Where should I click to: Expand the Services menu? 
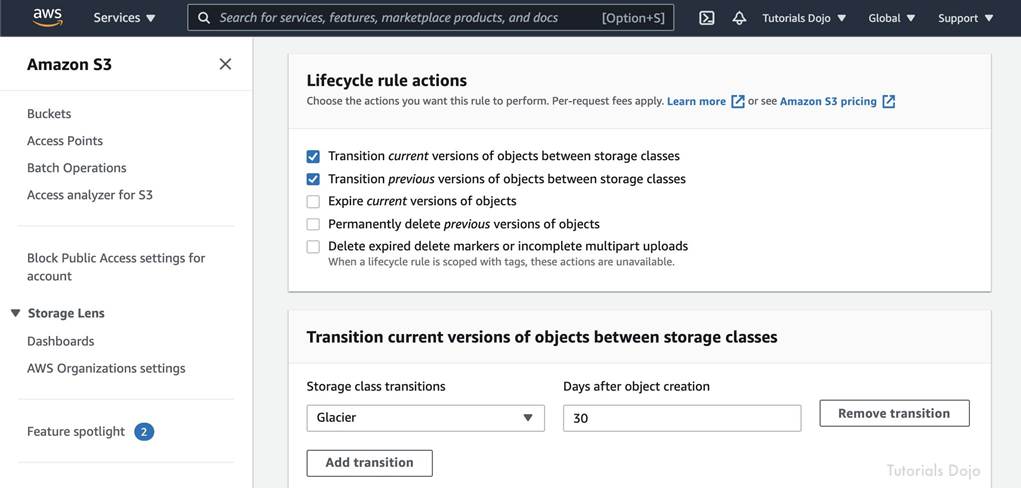(124, 18)
